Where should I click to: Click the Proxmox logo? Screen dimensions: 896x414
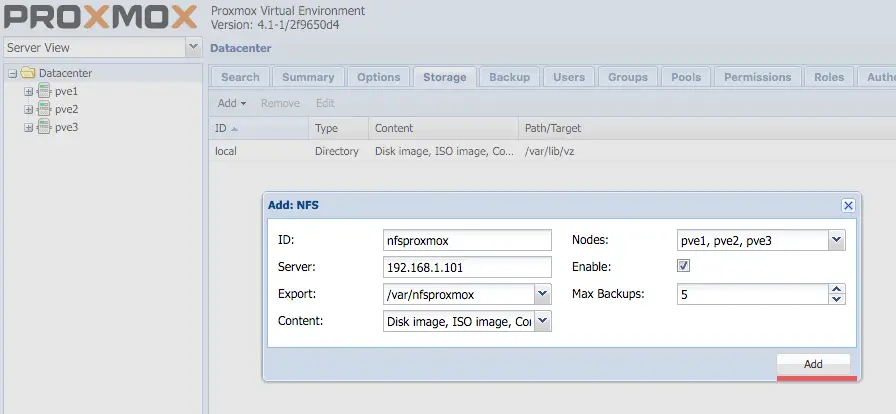101,16
